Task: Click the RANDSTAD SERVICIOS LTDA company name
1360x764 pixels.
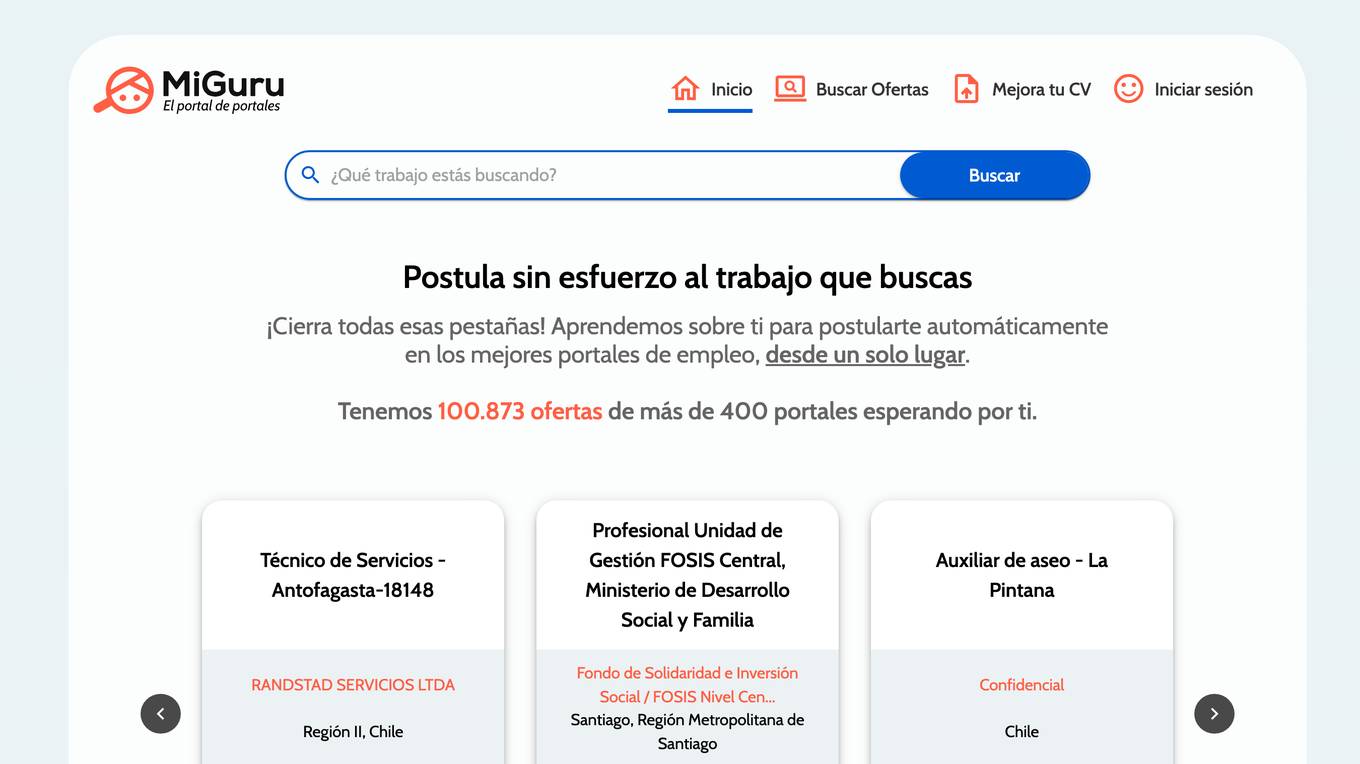Action: click(x=353, y=685)
